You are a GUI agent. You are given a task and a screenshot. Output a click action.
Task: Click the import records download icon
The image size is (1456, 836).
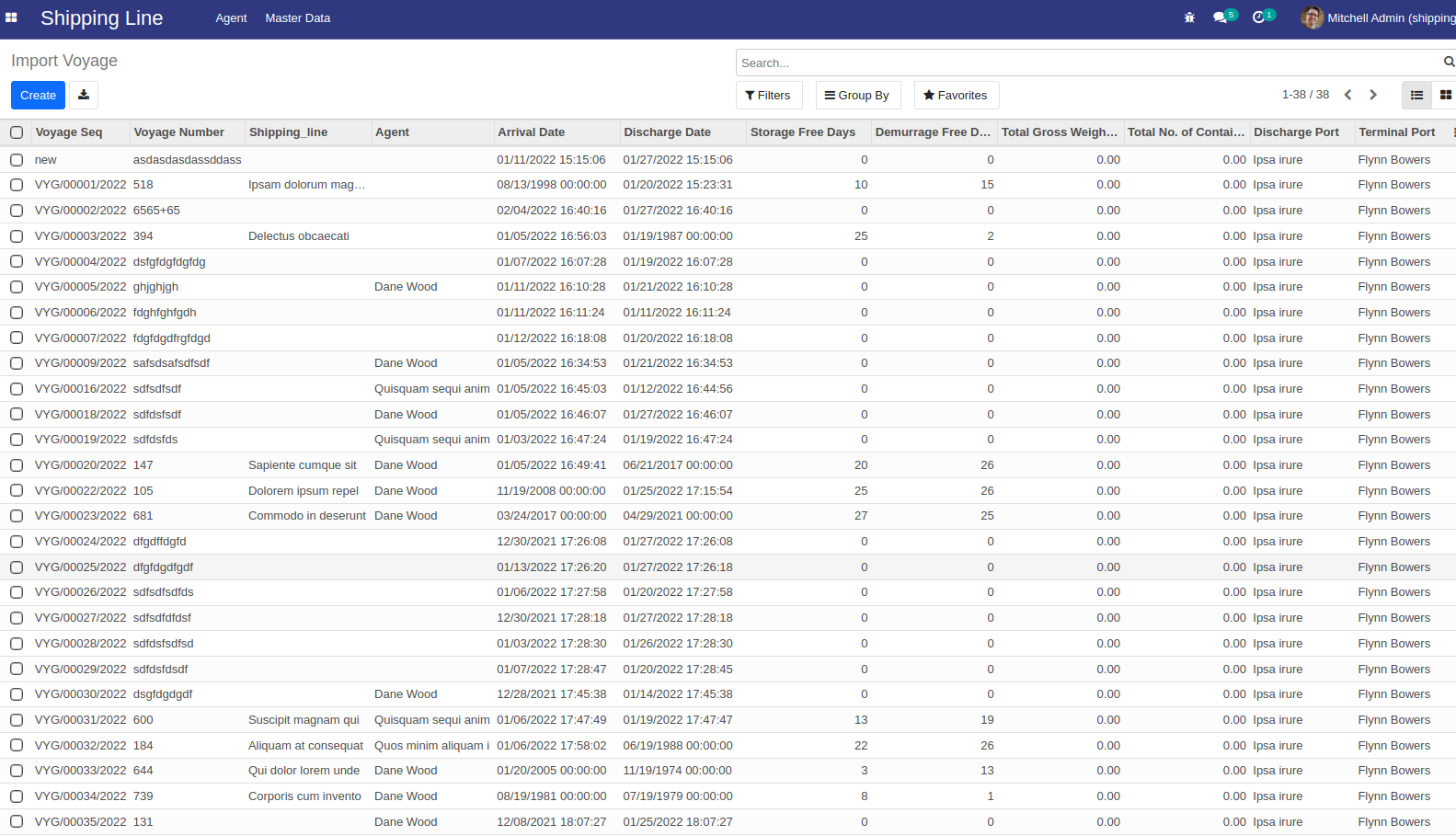tap(84, 95)
